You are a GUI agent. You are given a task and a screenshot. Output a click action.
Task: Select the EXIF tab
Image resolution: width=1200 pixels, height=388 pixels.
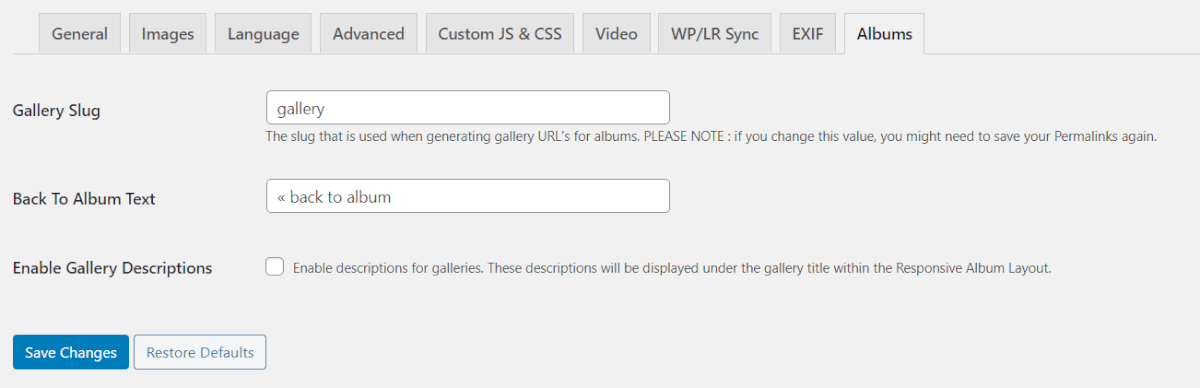(x=807, y=33)
